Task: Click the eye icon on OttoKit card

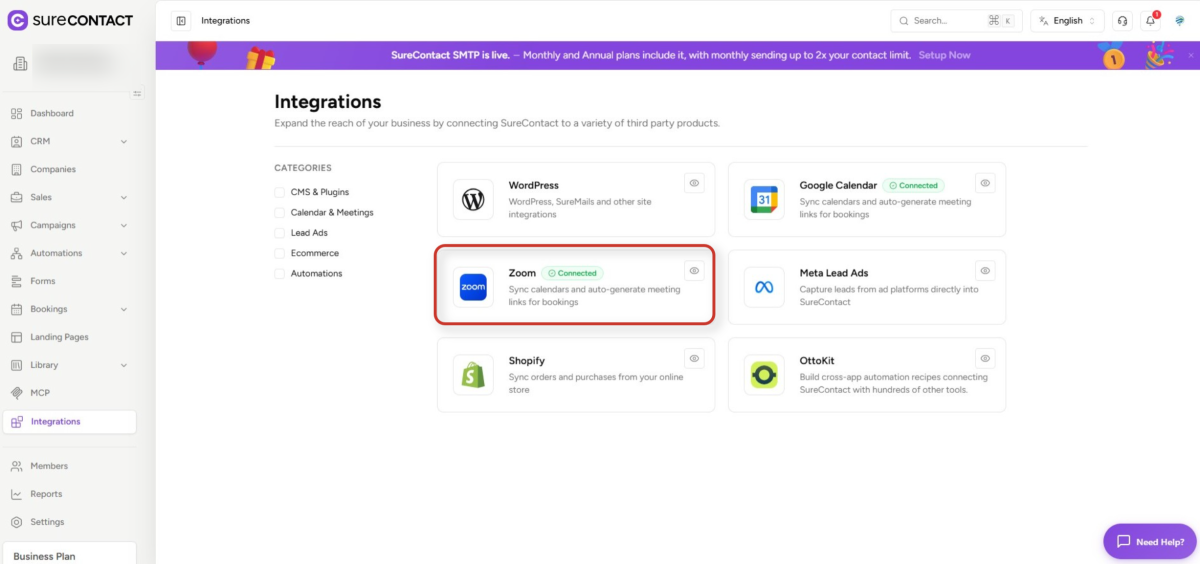Action: (x=985, y=358)
